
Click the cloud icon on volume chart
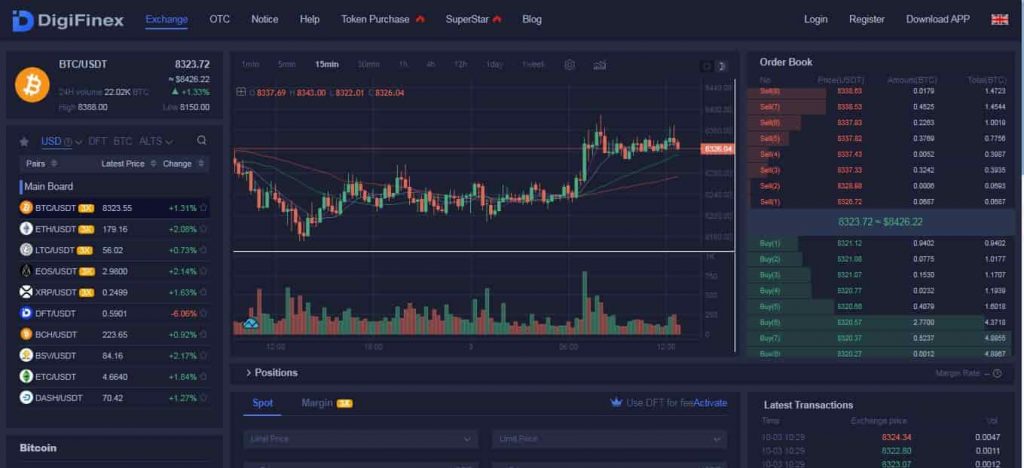point(251,322)
